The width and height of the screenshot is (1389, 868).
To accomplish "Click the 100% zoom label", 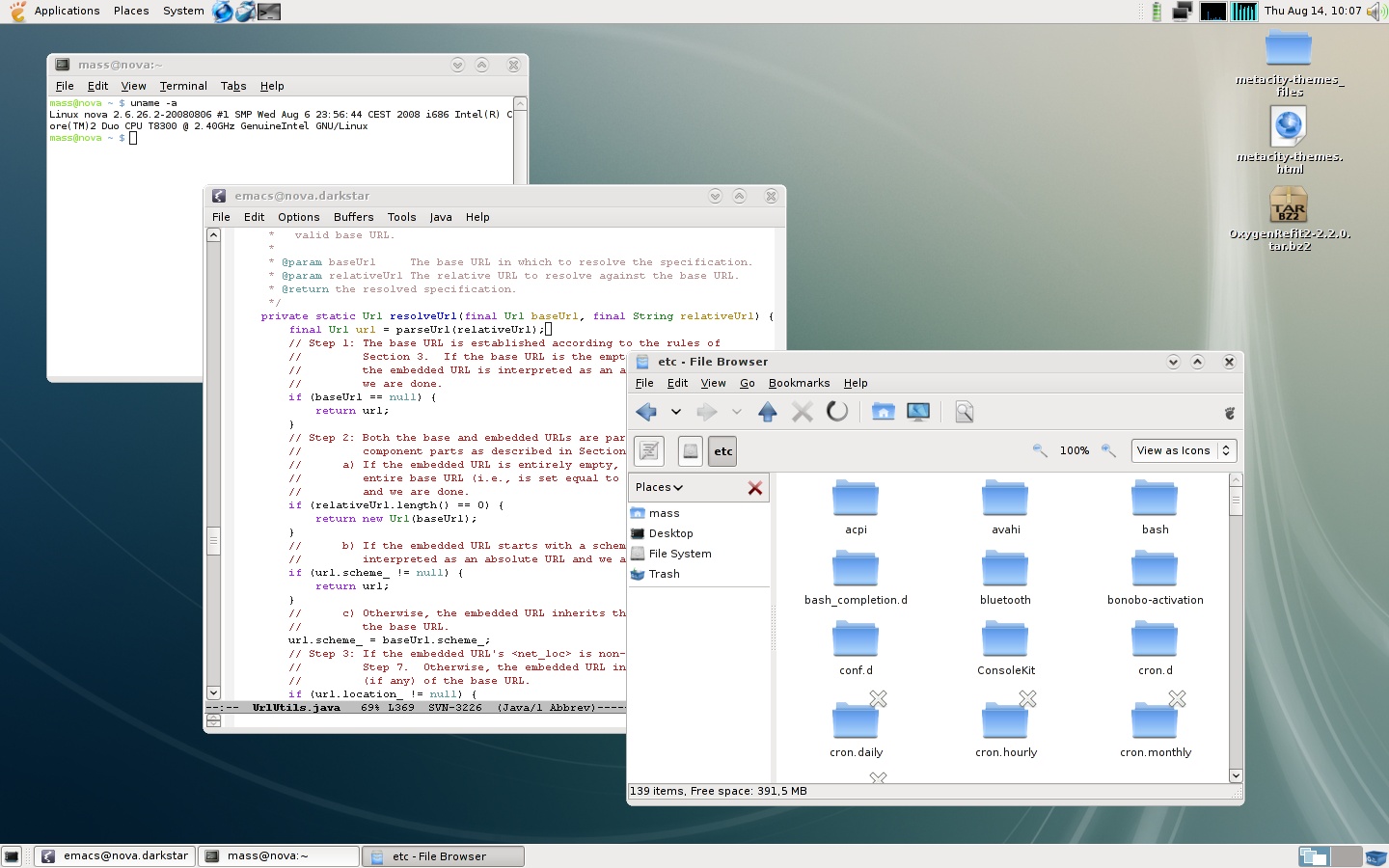I will [x=1075, y=450].
